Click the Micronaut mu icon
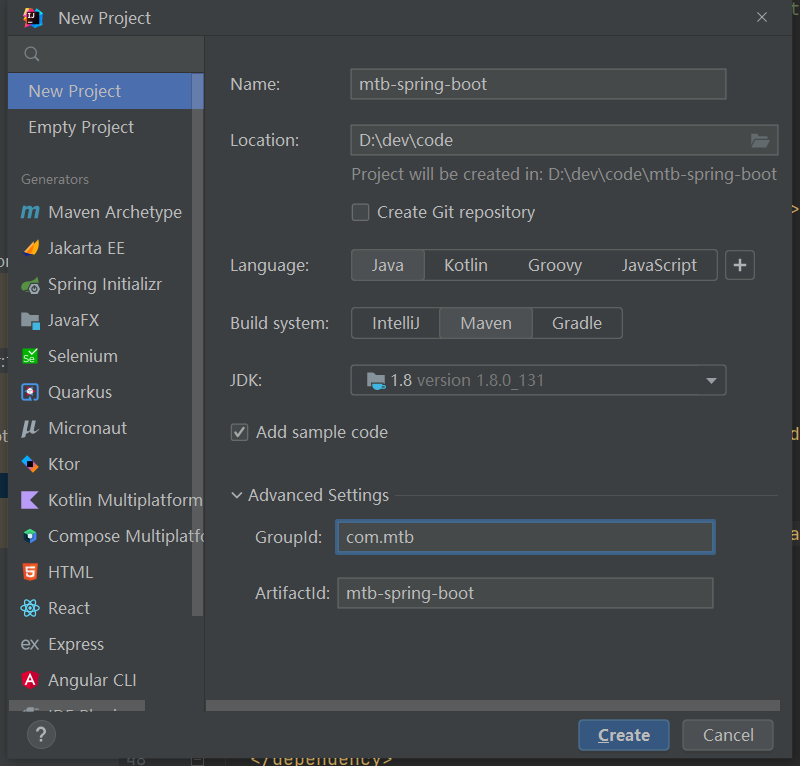 click(x=30, y=428)
